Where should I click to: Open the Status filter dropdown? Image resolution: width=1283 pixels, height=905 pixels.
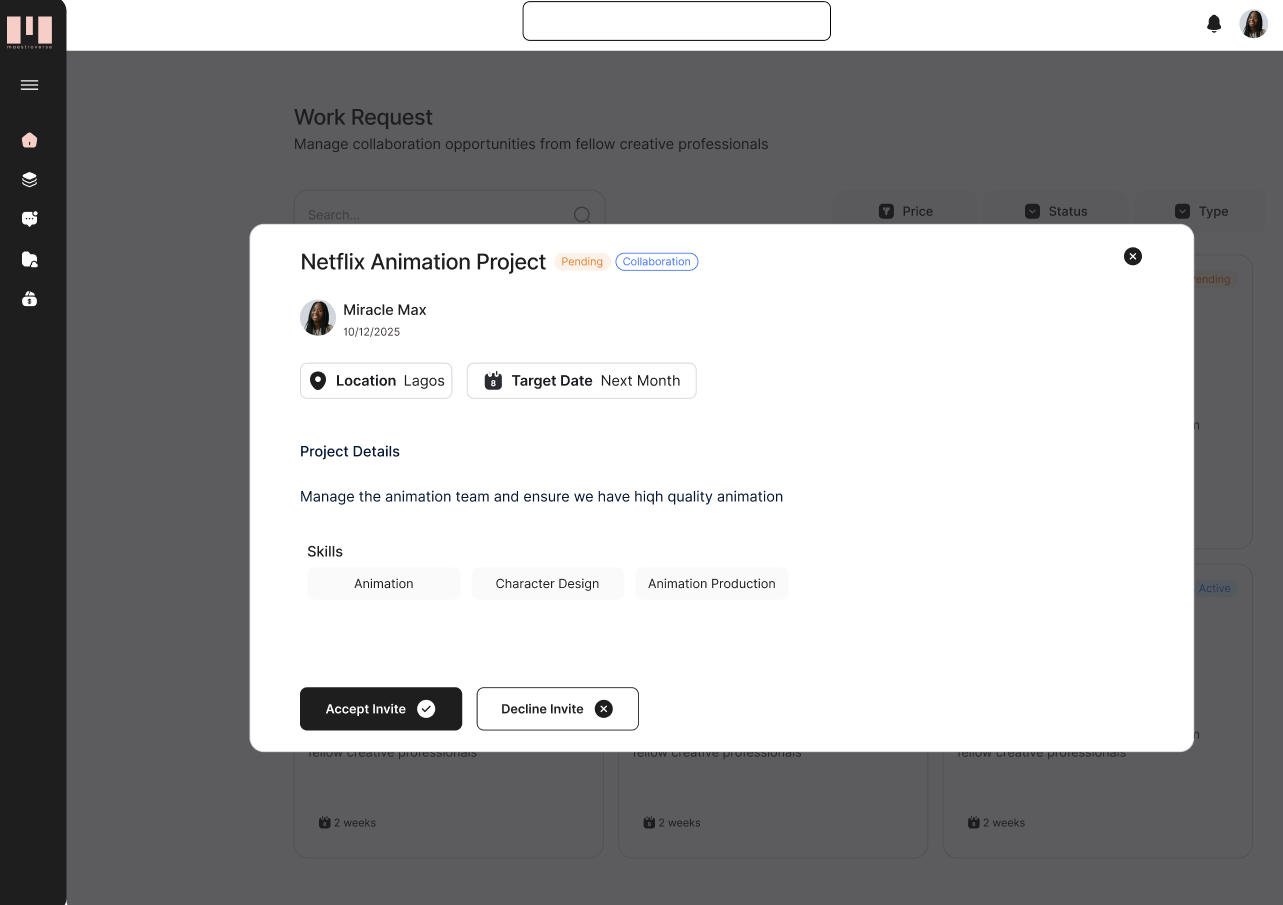tap(1056, 211)
